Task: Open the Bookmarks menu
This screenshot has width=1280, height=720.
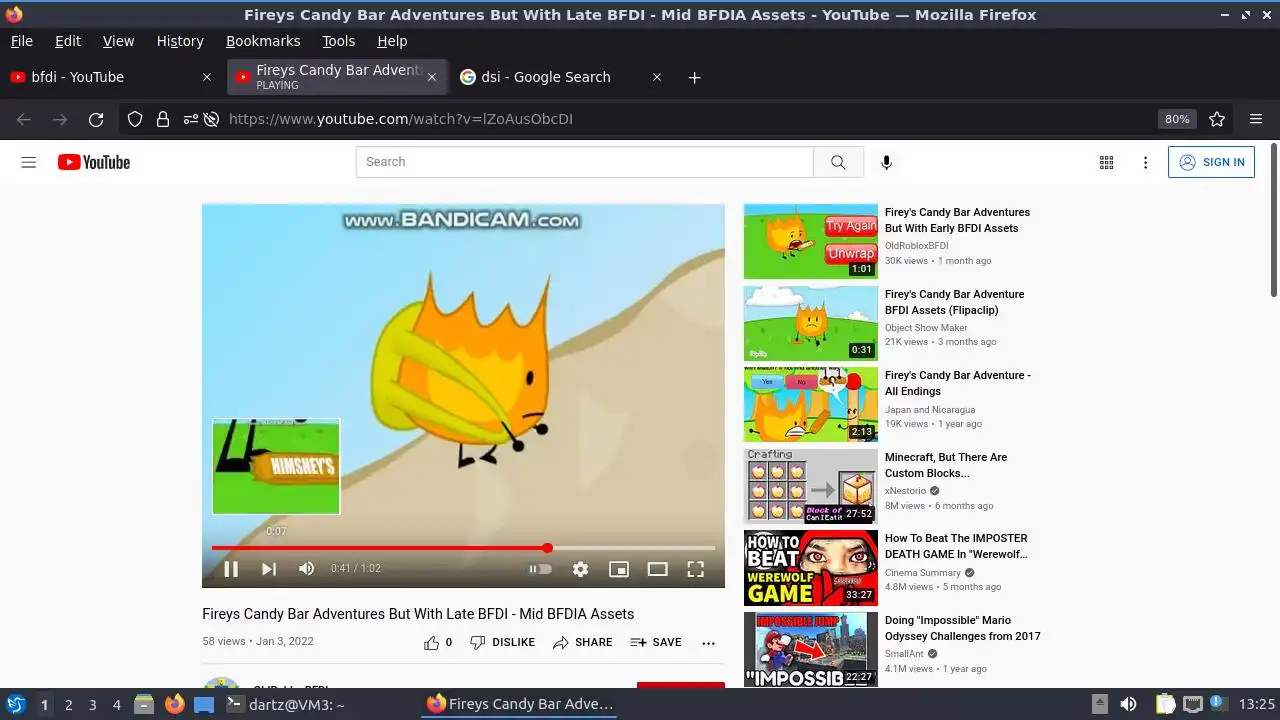Action: point(263,41)
